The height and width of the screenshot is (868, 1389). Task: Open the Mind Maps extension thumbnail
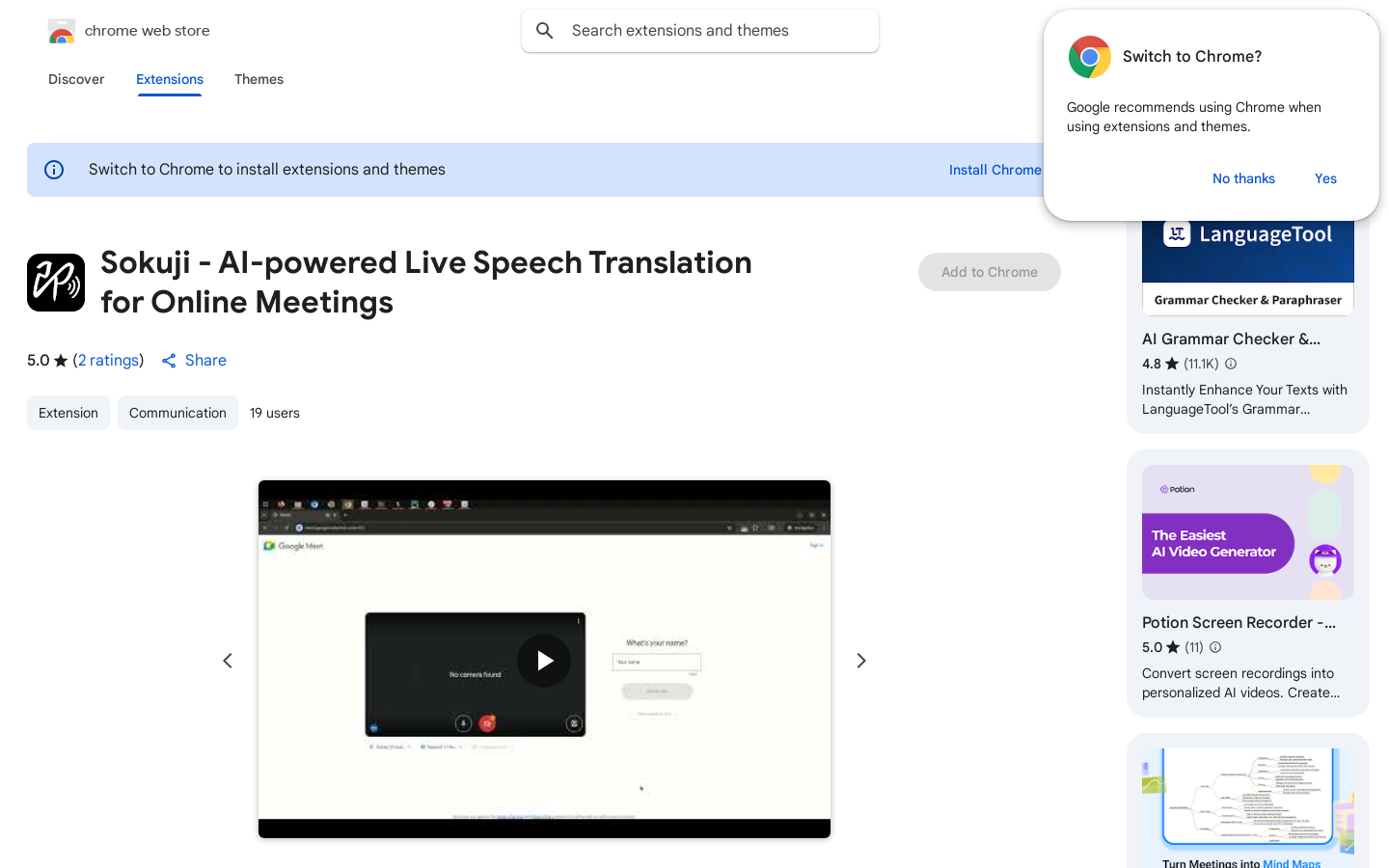click(x=1248, y=808)
